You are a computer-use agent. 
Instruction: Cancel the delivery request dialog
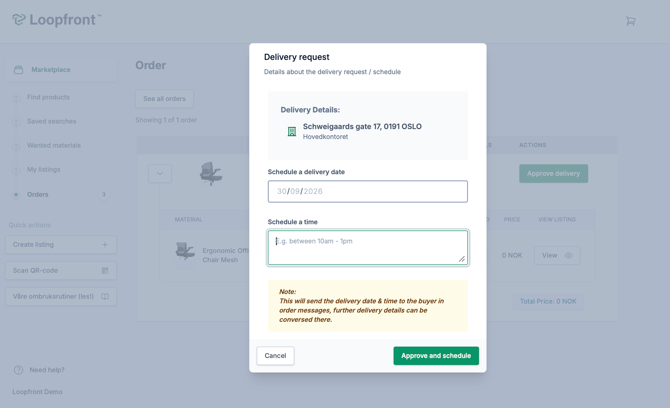[275, 356]
